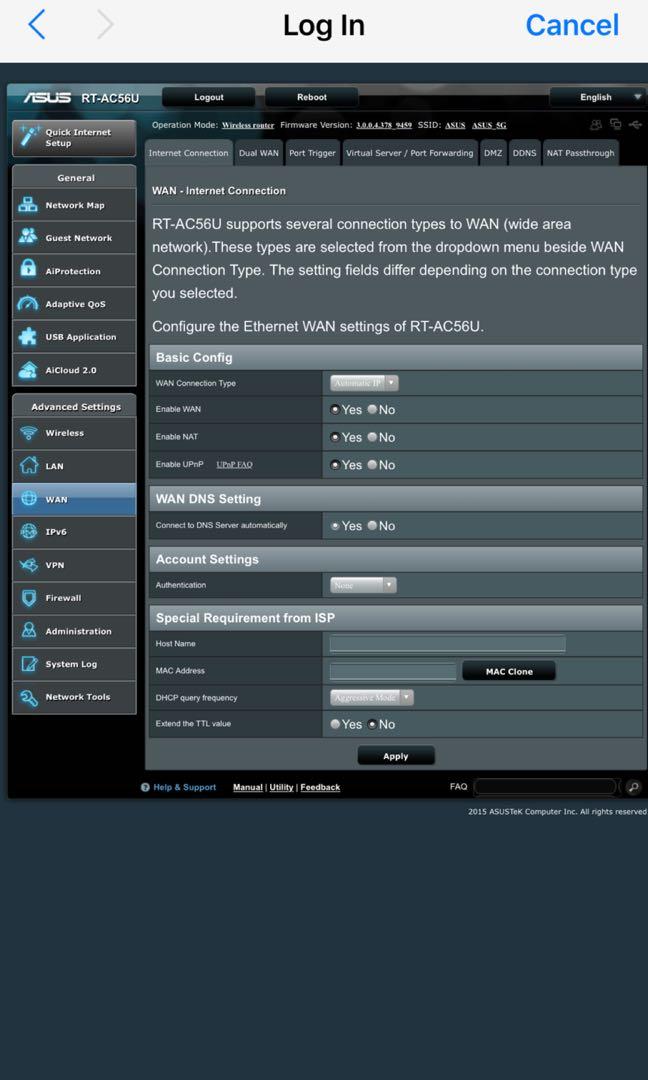Switch to Internet Connection tab
This screenshot has width=648, height=1080.
tap(189, 153)
